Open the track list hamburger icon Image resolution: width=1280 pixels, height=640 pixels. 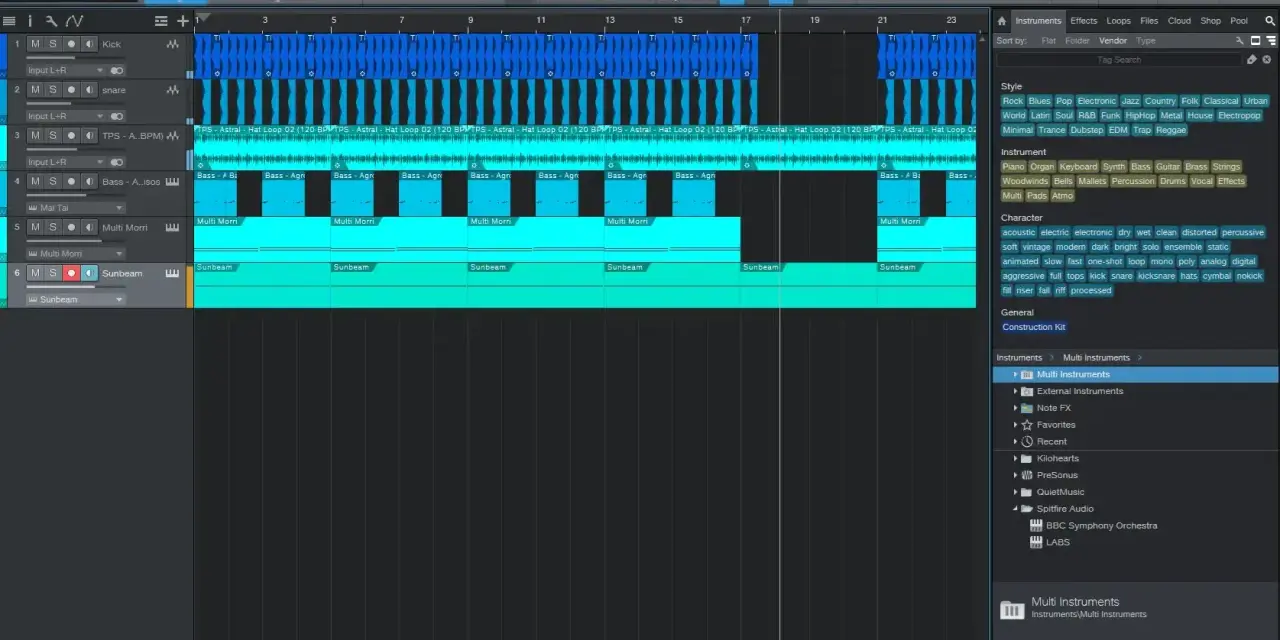(x=9, y=20)
